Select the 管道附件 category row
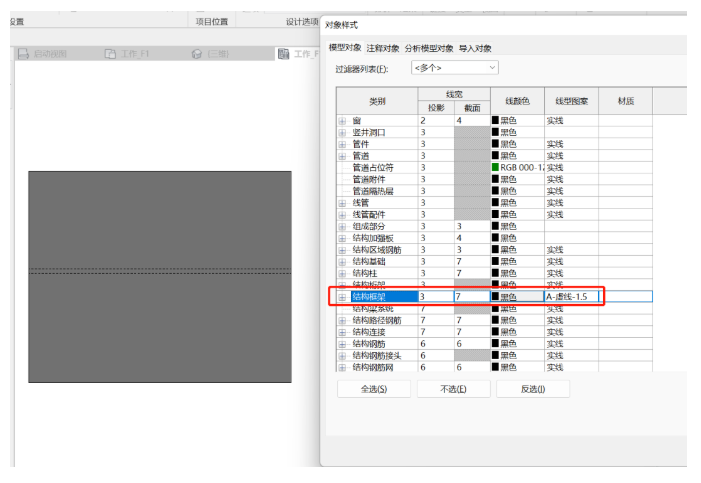 [369, 179]
